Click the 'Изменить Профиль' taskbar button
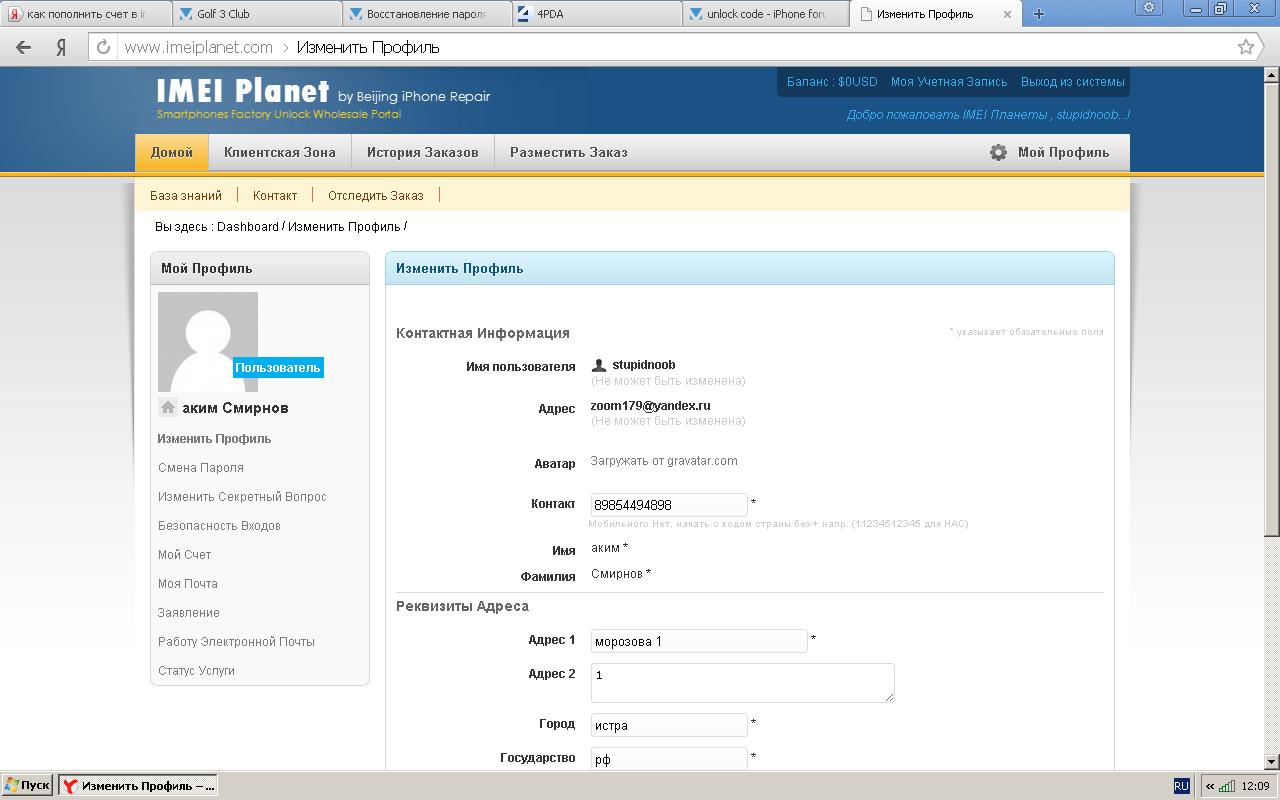1280x800 pixels. click(x=138, y=786)
